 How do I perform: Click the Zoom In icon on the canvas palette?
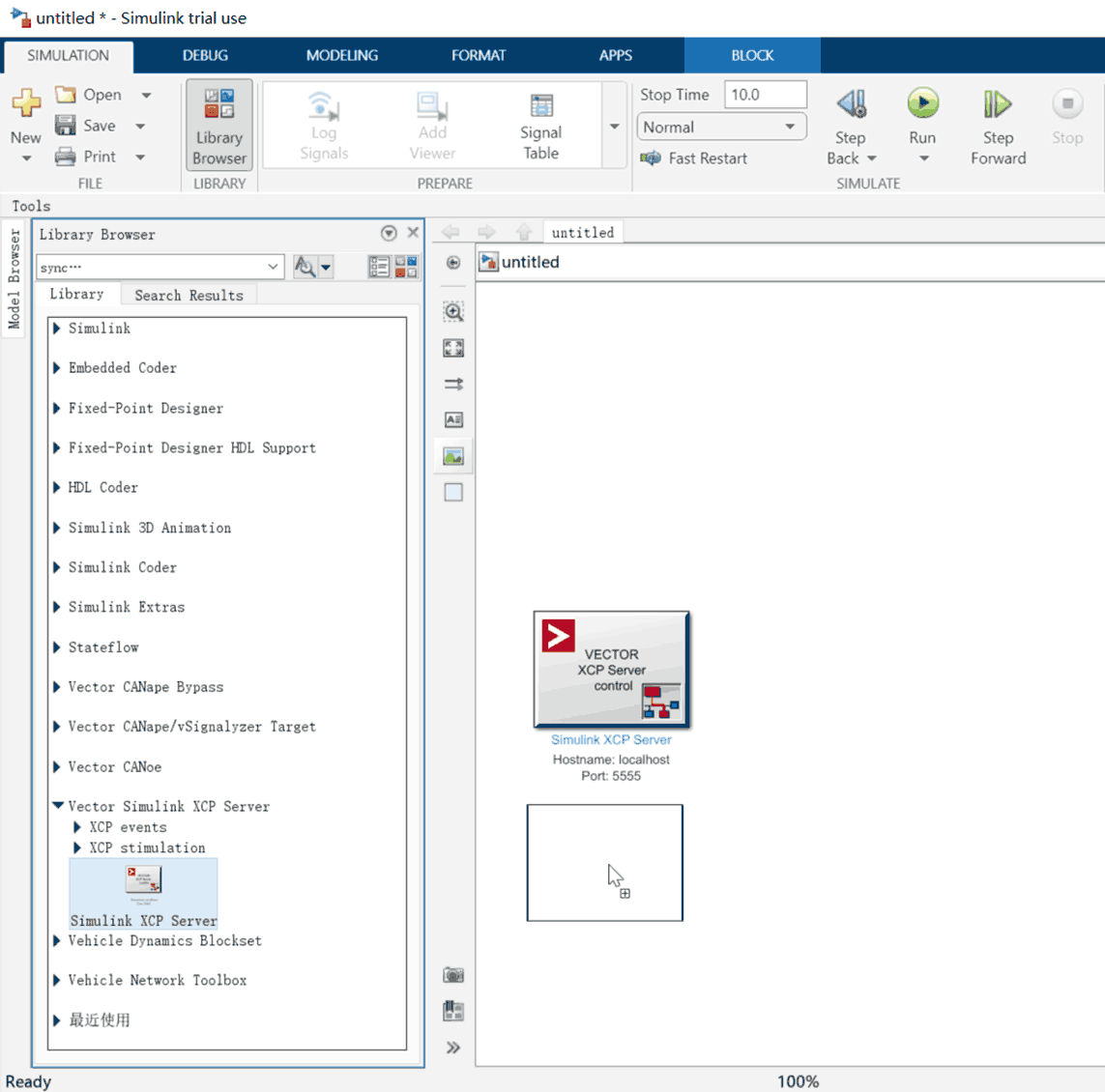(453, 311)
